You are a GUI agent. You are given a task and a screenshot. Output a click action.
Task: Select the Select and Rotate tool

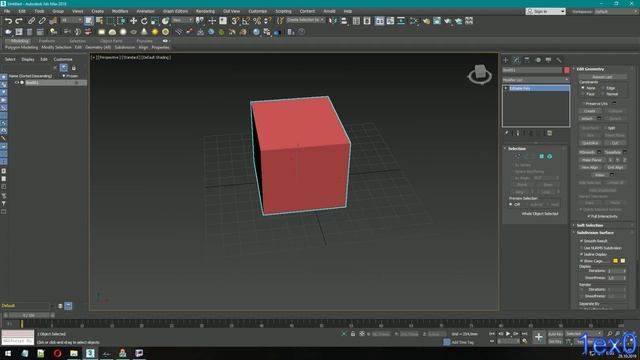[x=144, y=21]
